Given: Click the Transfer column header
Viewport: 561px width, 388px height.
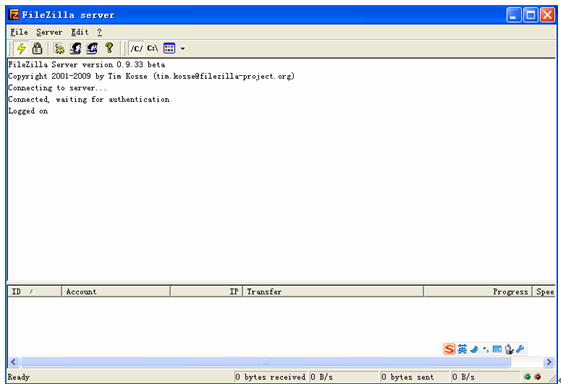Looking at the screenshot, I should (333, 292).
